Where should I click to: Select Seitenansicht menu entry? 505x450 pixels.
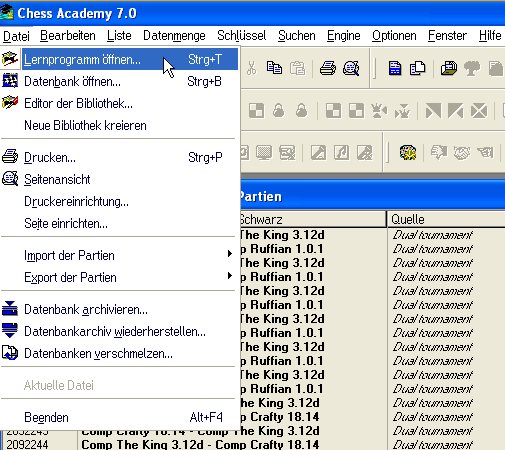tap(119, 179)
